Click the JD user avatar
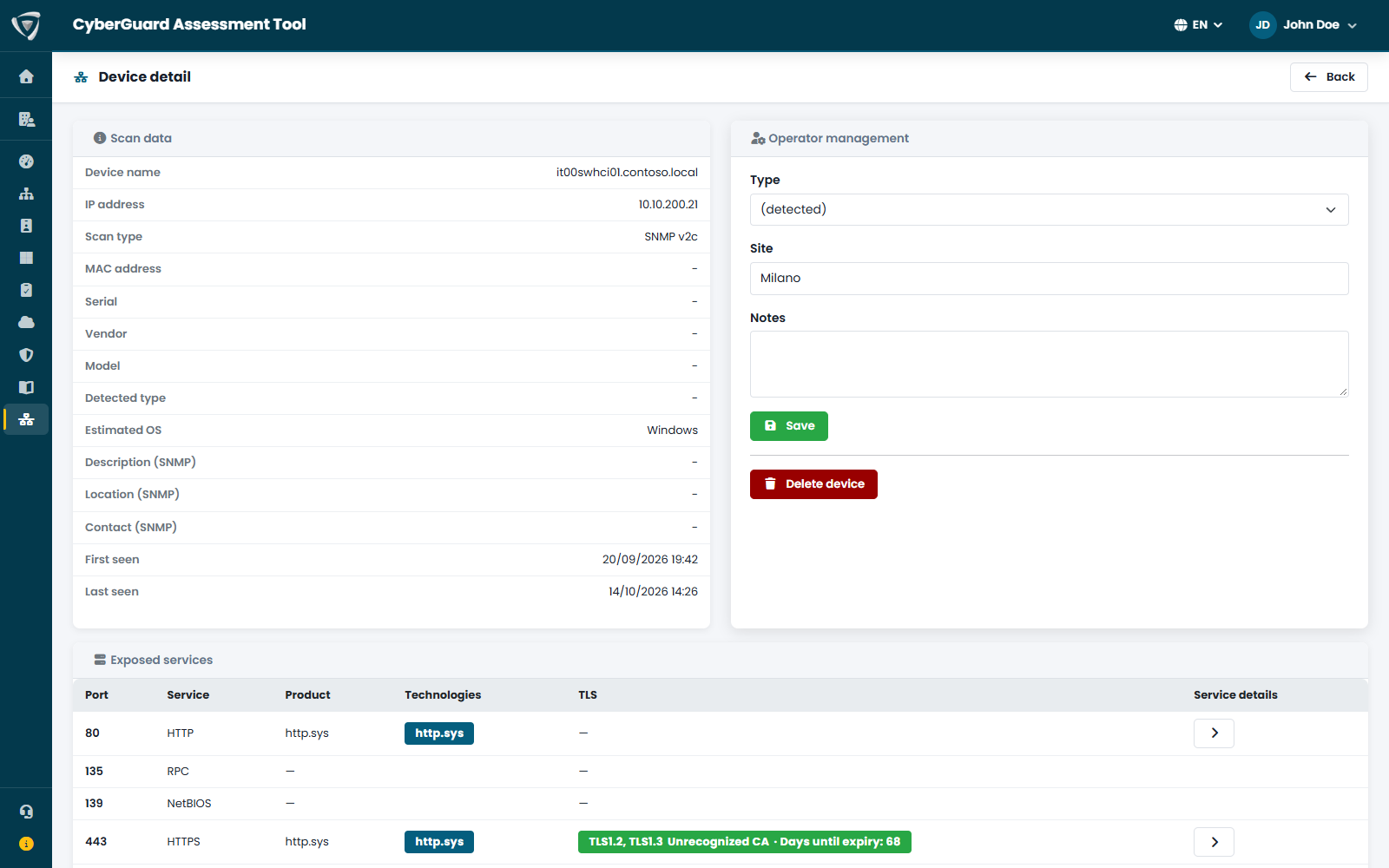 1262,25
